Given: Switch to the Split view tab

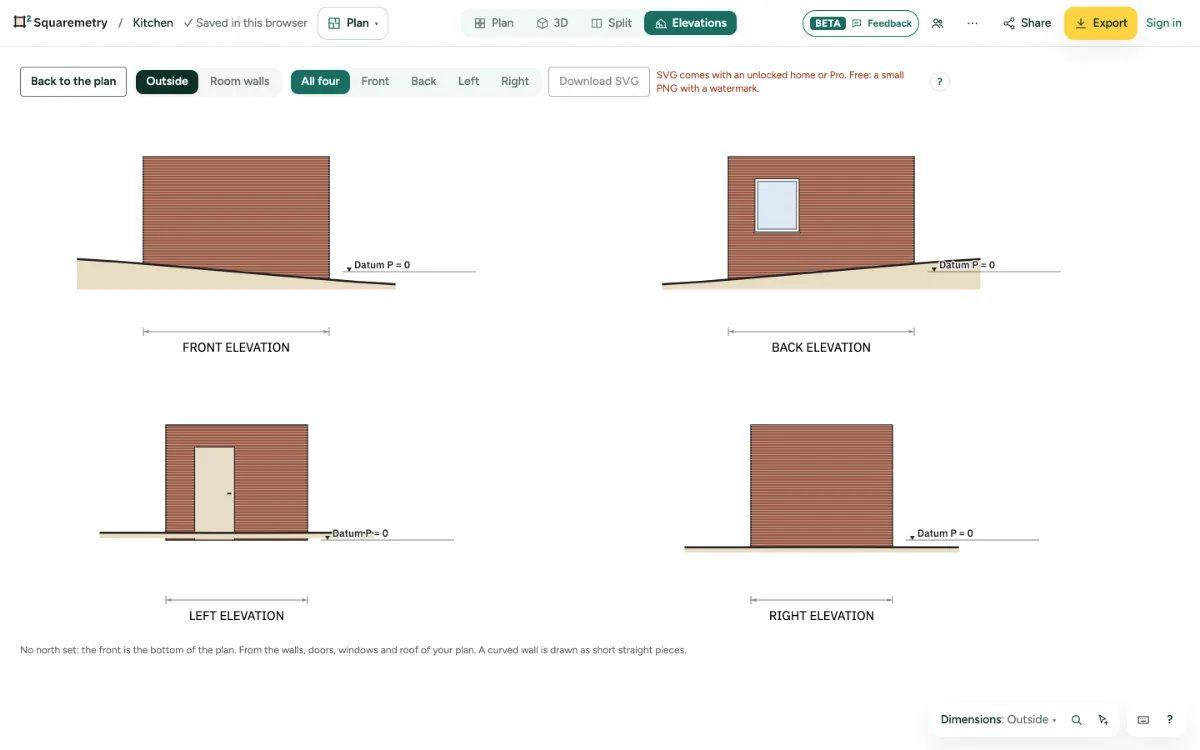Looking at the screenshot, I should [611, 23].
